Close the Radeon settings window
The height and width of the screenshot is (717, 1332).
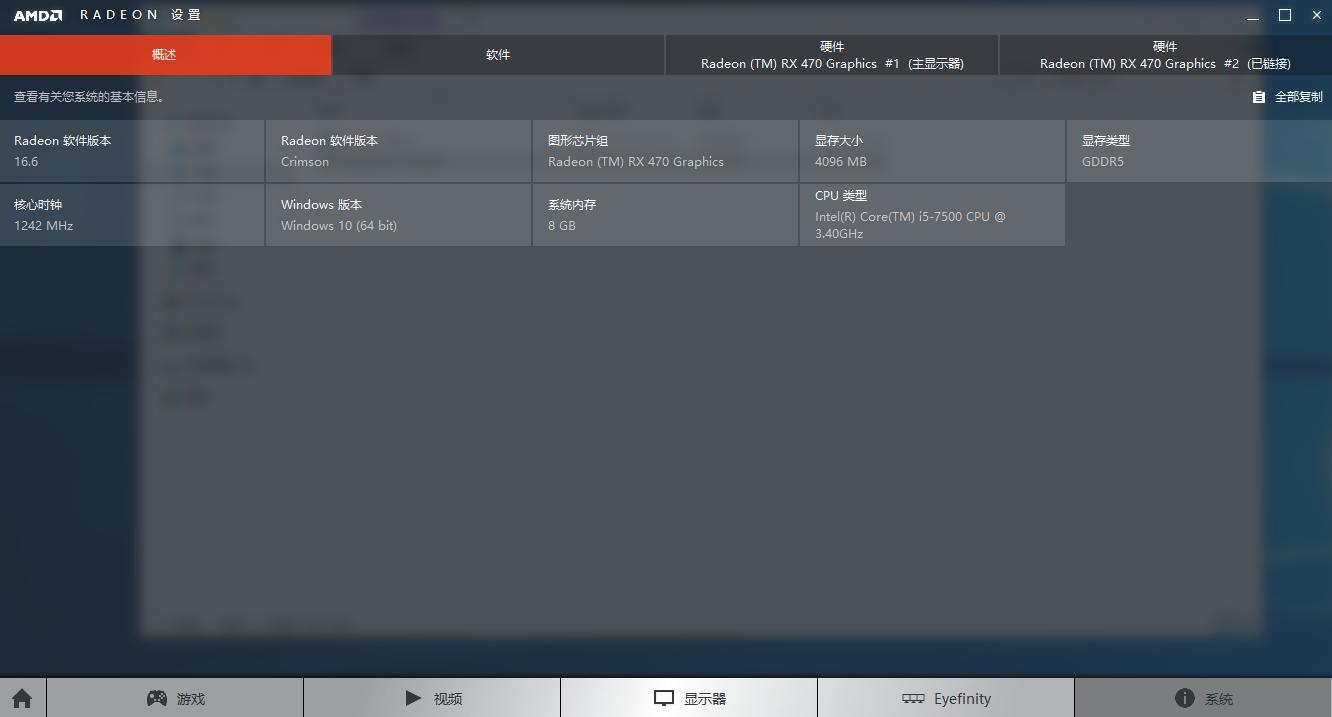1317,15
